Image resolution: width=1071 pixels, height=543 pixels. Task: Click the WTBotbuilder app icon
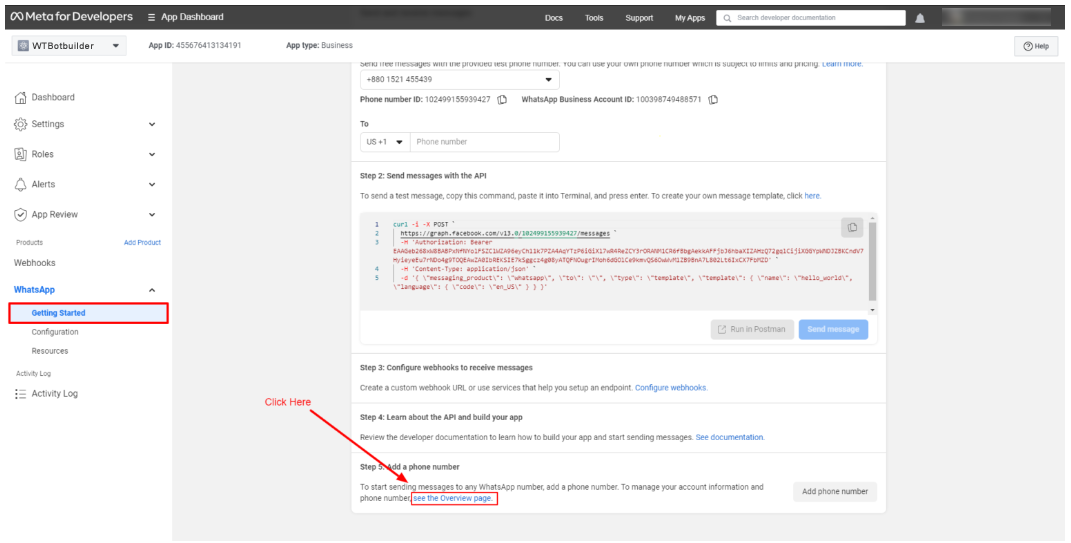(x=23, y=46)
